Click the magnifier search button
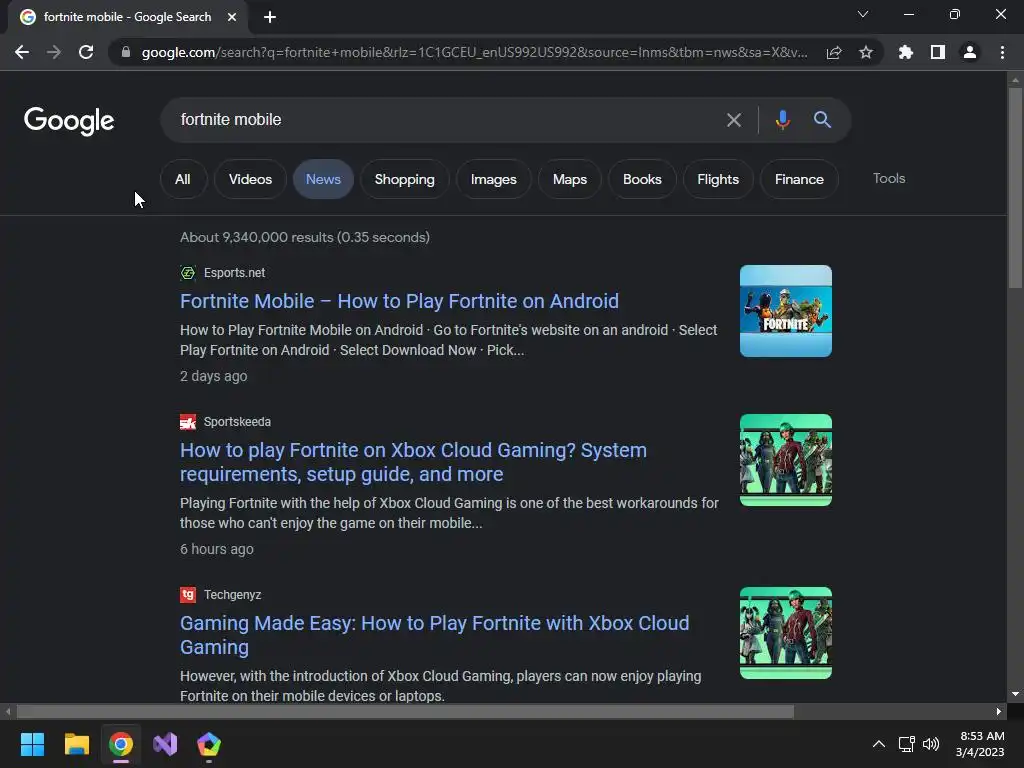Screen dimensions: 1024x768 (822, 120)
